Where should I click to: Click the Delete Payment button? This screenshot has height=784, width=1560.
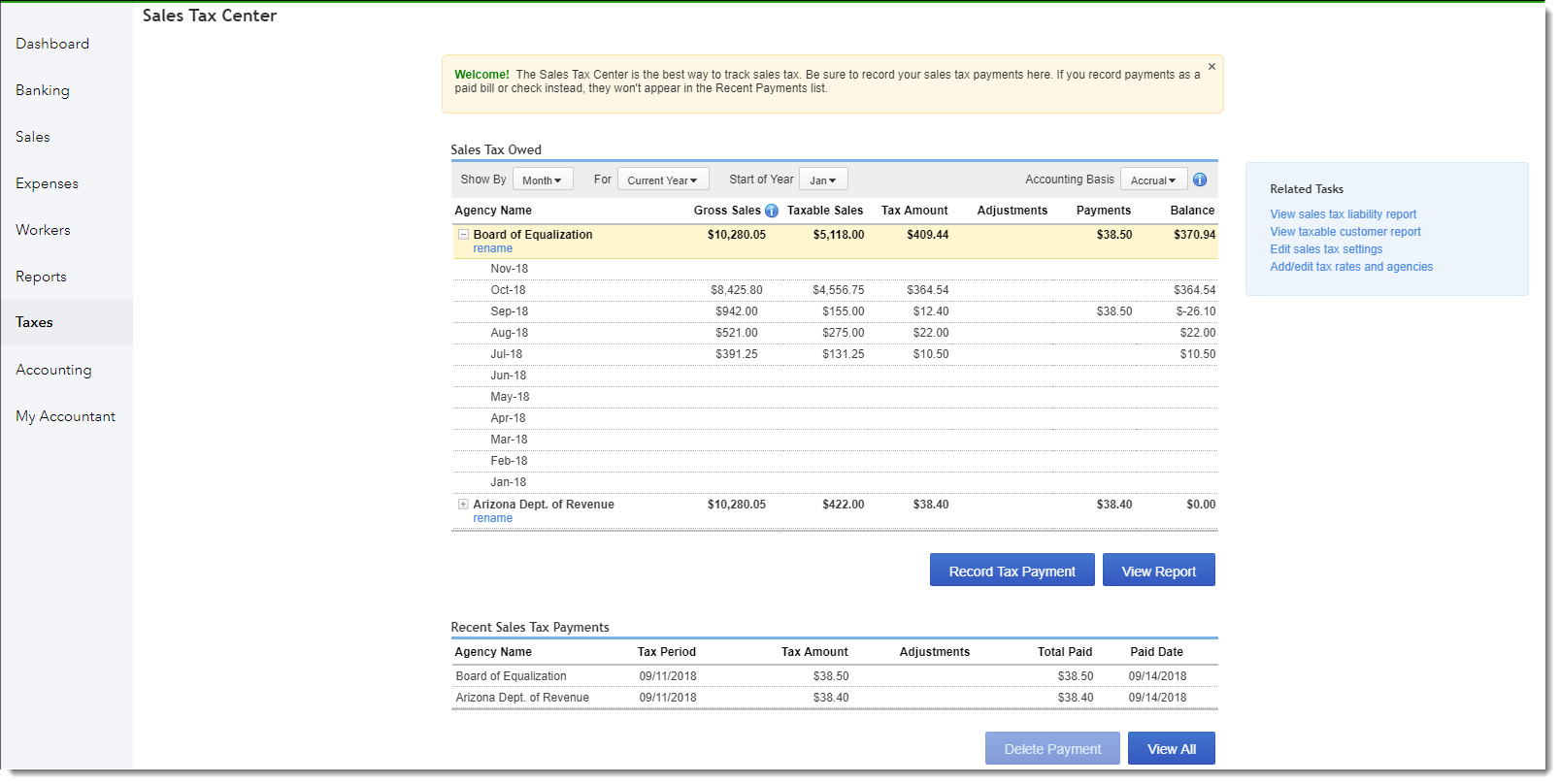pyautogui.click(x=1052, y=748)
